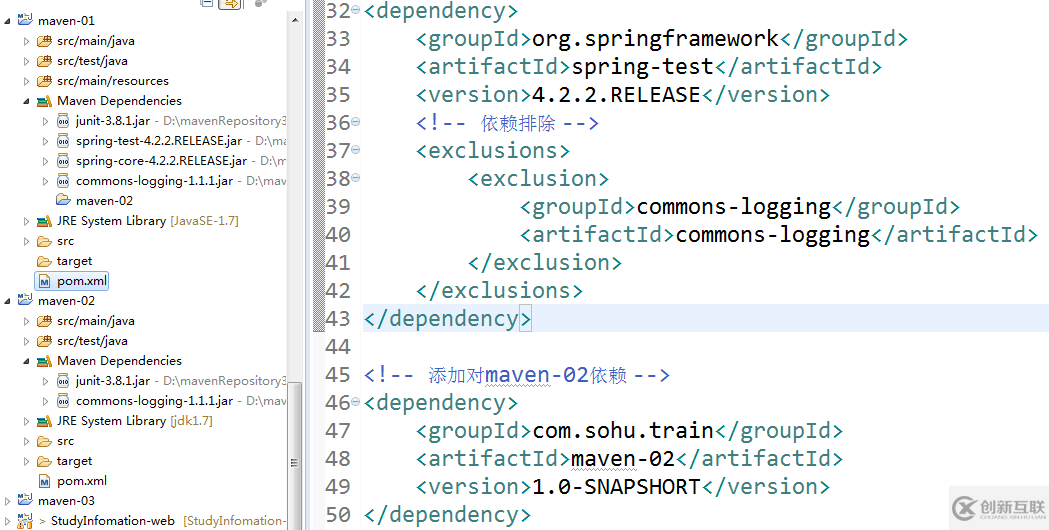Click the Package Explorer scrollbar up arrow

(x=294, y=21)
